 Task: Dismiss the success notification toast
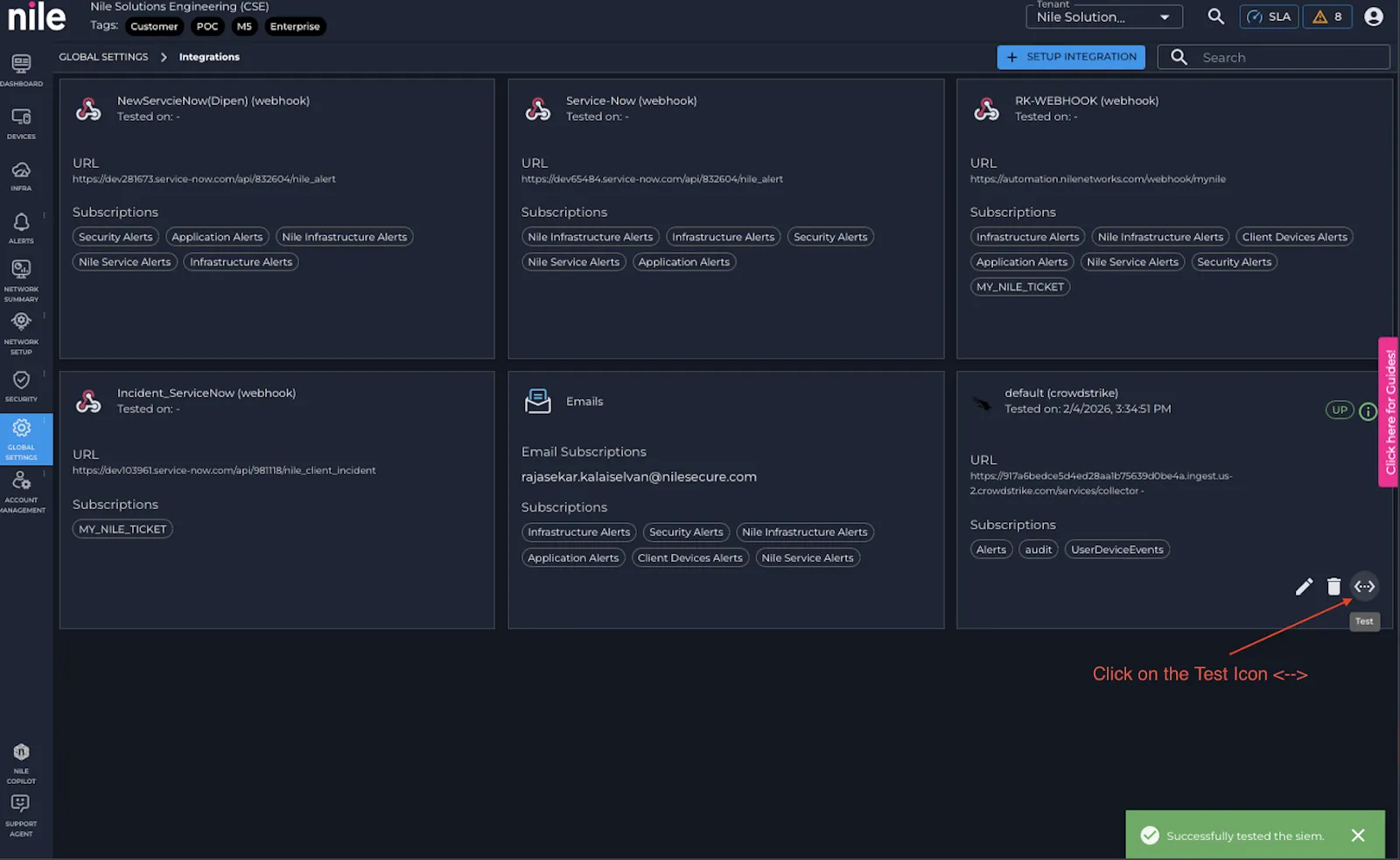click(1358, 836)
